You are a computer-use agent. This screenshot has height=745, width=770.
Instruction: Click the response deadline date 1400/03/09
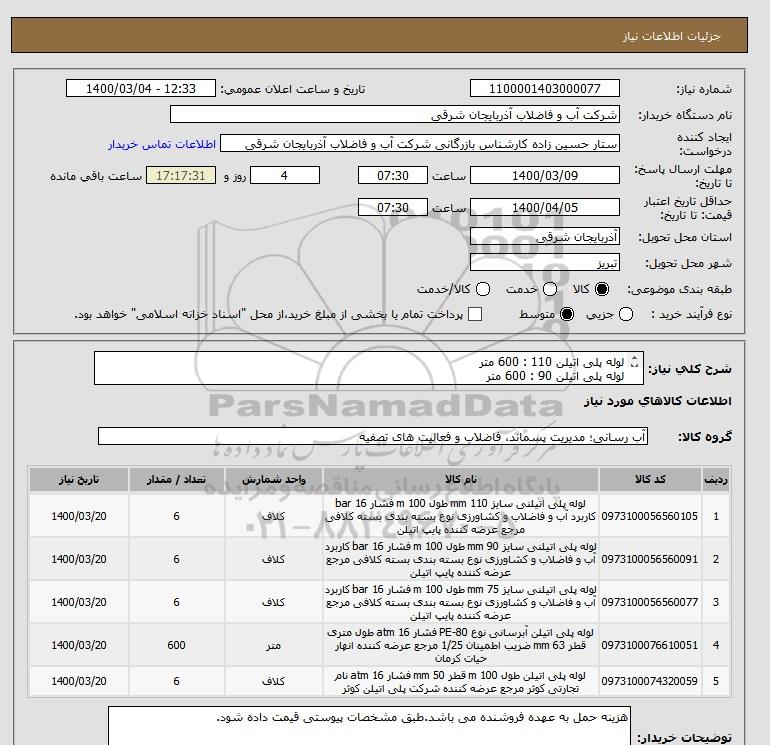pos(545,175)
